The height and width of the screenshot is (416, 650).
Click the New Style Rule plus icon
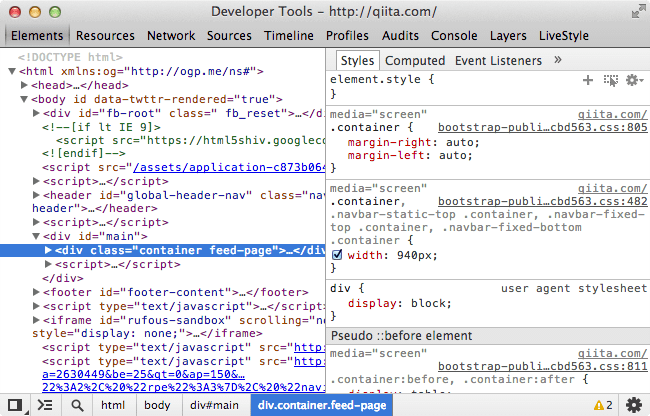point(587,80)
